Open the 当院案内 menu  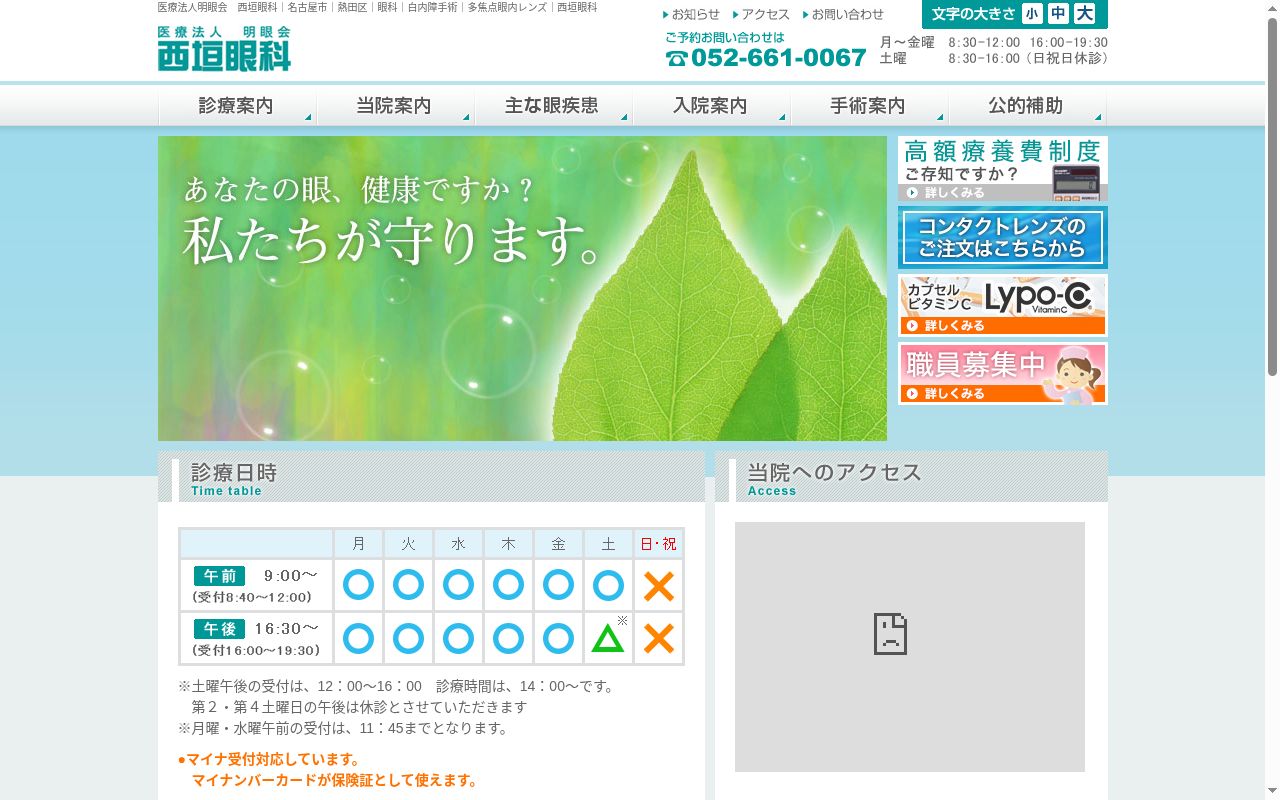coord(395,105)
